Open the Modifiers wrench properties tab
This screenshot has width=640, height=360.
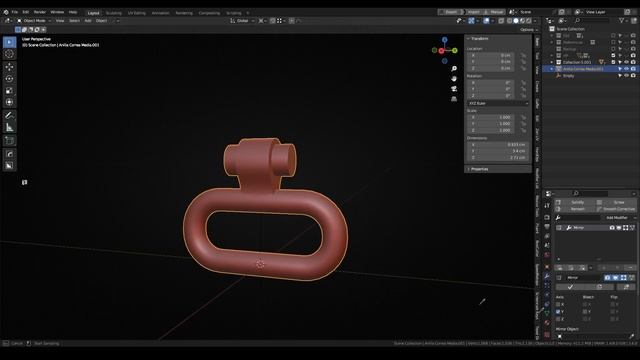547,276
